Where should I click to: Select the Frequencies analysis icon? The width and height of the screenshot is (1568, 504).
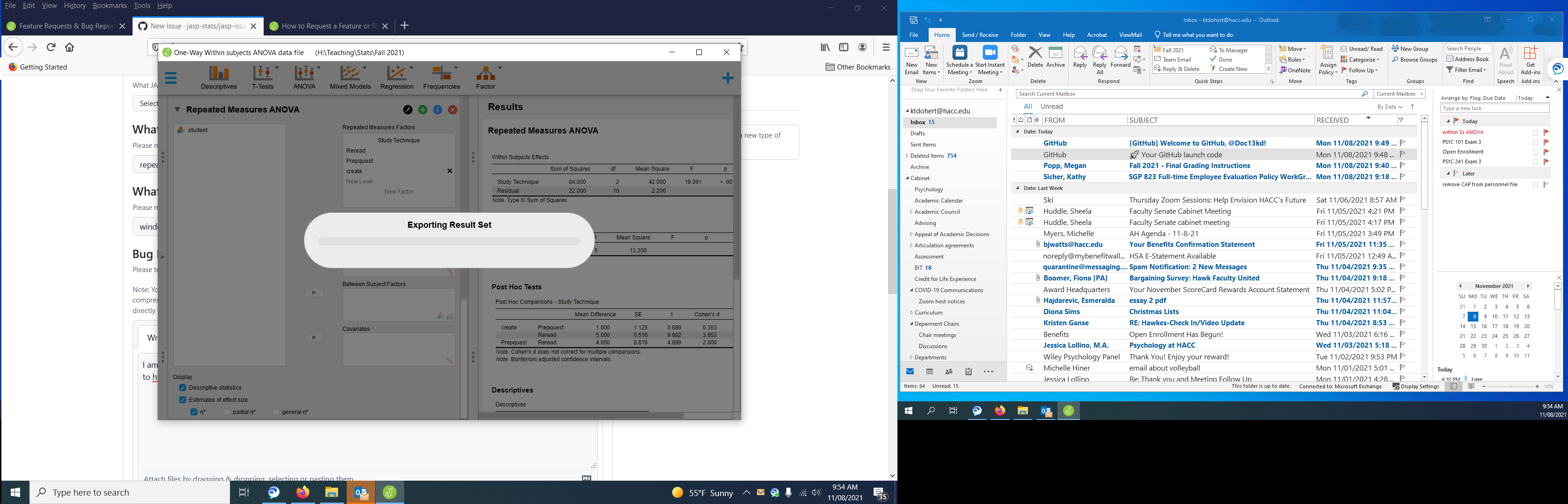coord(441,77)
